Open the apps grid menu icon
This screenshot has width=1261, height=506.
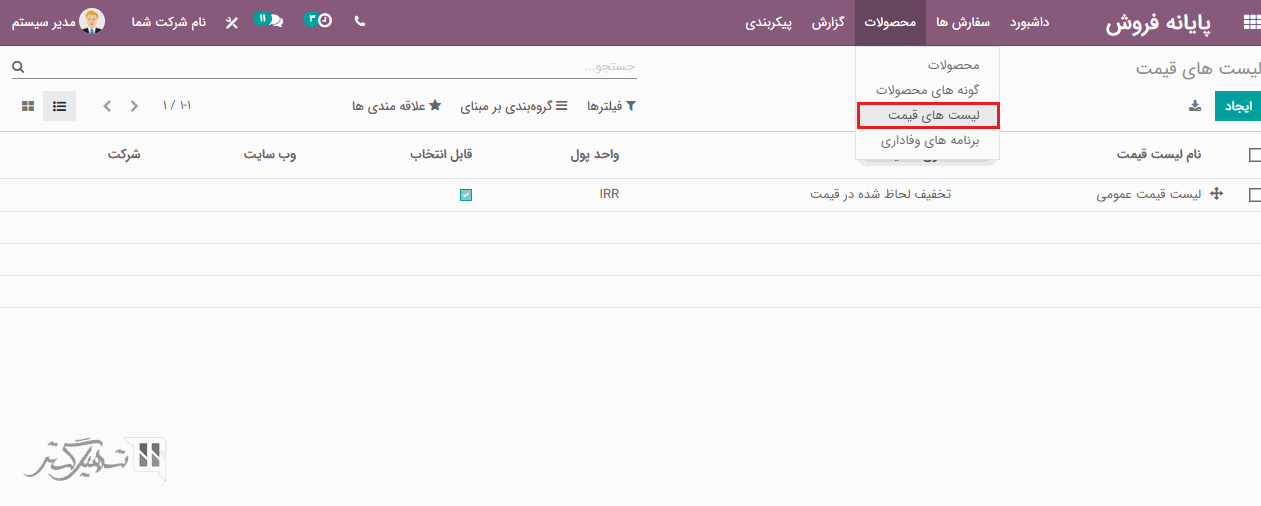pyautogui.click(x=1250, y=23)
